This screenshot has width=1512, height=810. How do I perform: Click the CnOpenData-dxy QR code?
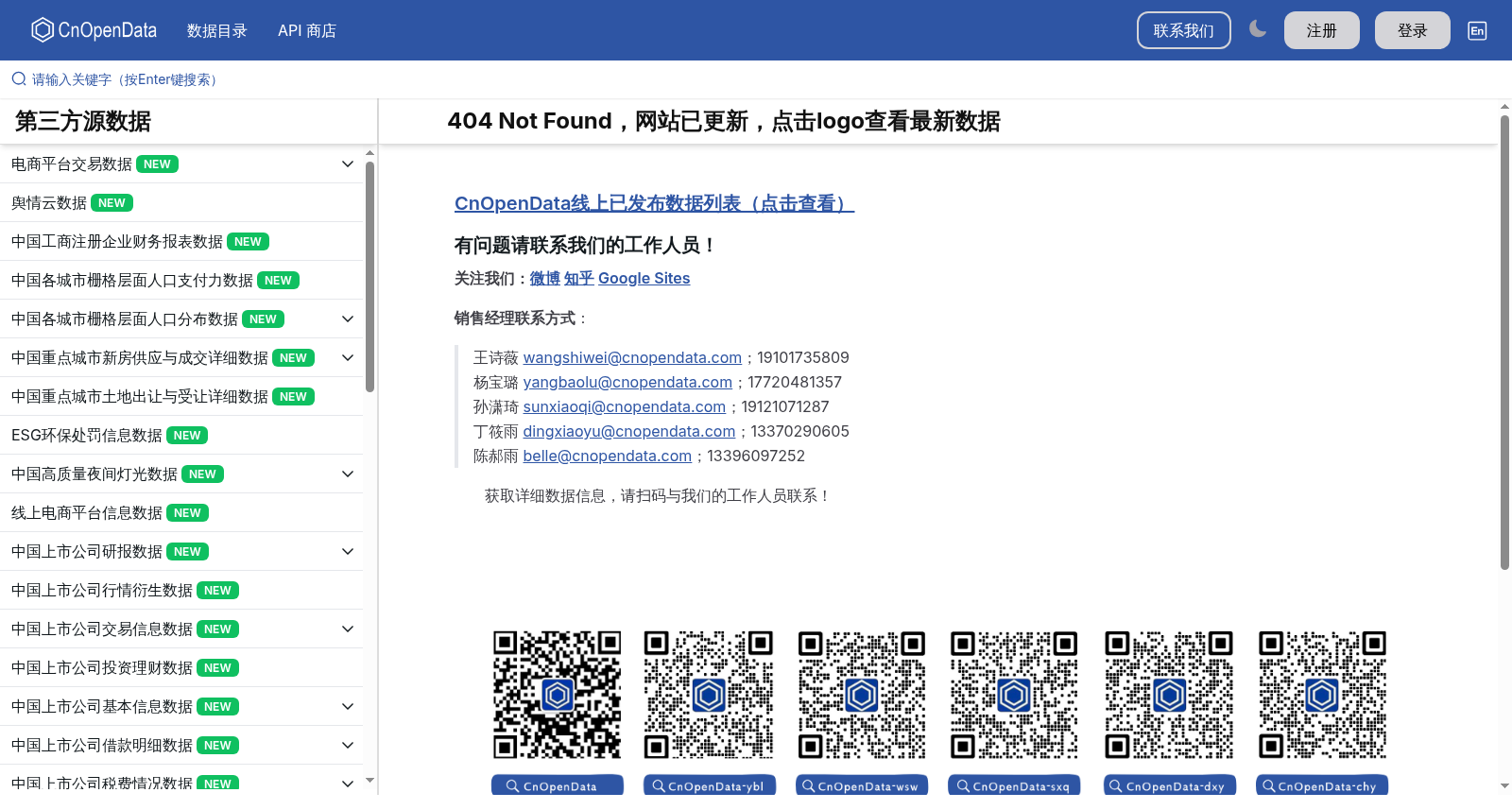[x=1169, y=695]
